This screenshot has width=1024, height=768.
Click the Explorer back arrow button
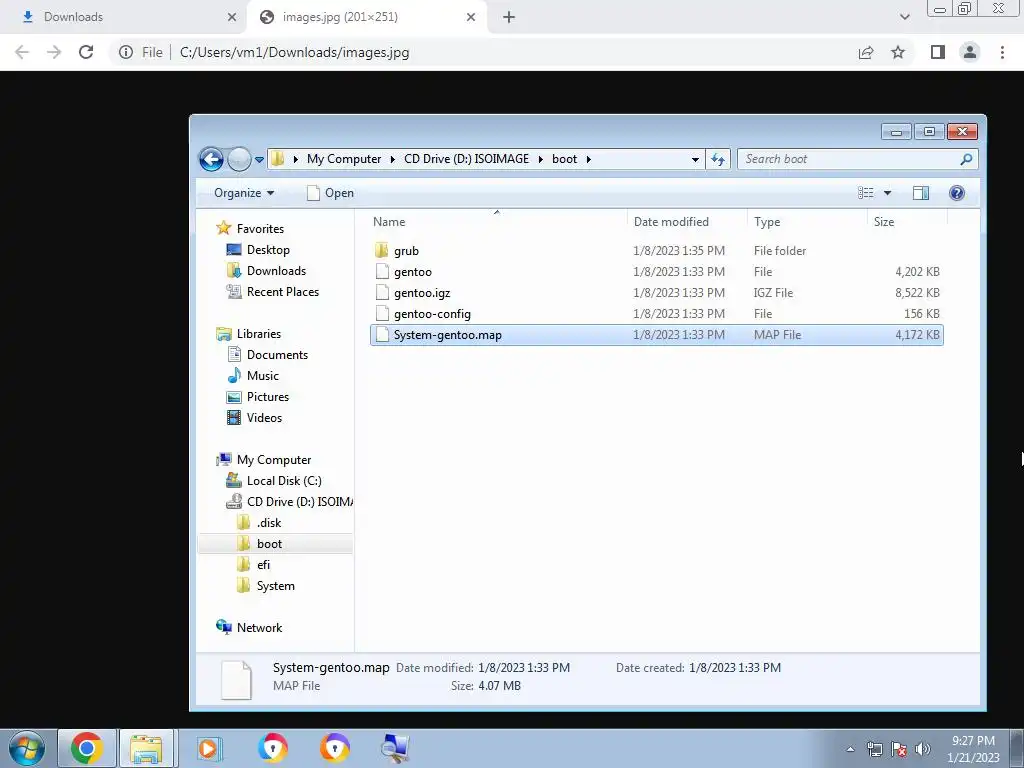pos(211,159)
